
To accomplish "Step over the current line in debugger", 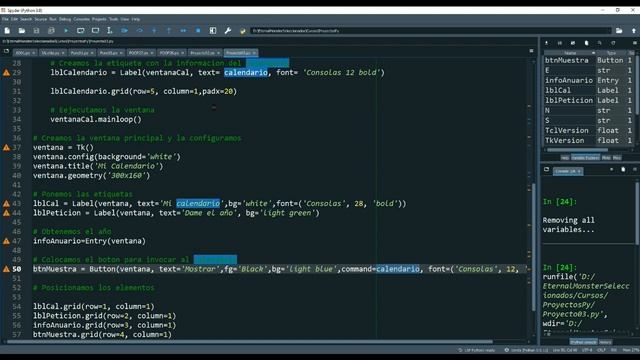I will pos(139,31).
